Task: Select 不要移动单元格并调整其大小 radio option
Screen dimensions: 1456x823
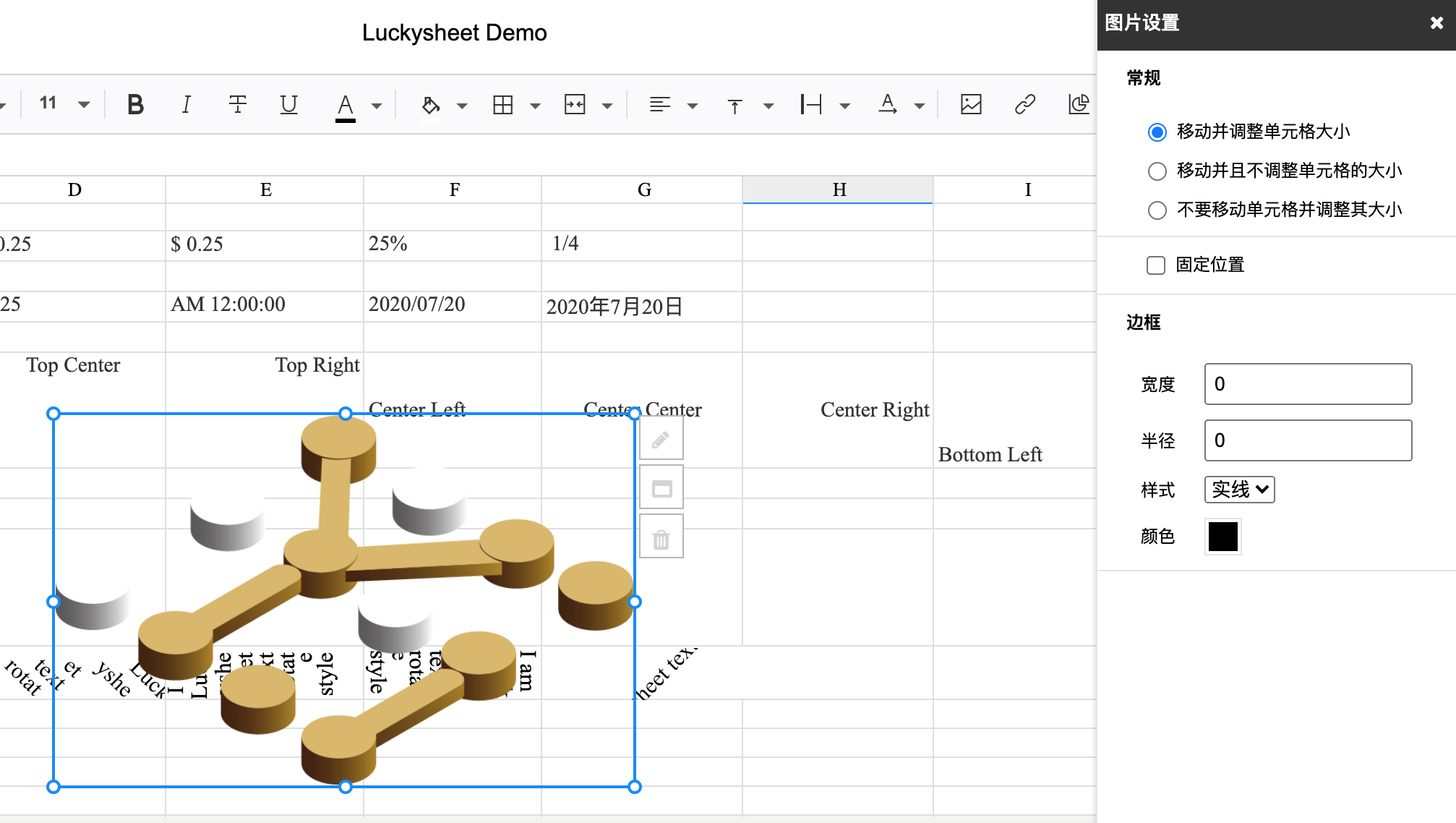Action: coord(1157,210)
